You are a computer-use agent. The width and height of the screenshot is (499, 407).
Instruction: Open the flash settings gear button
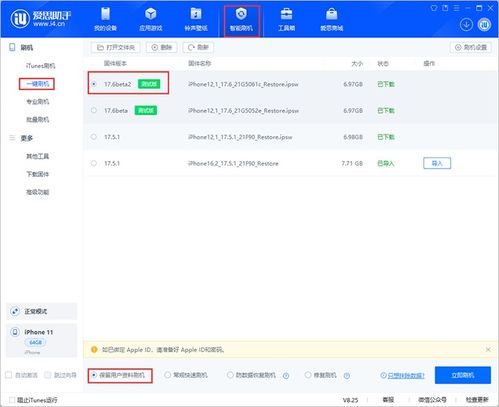coord(471,47)
